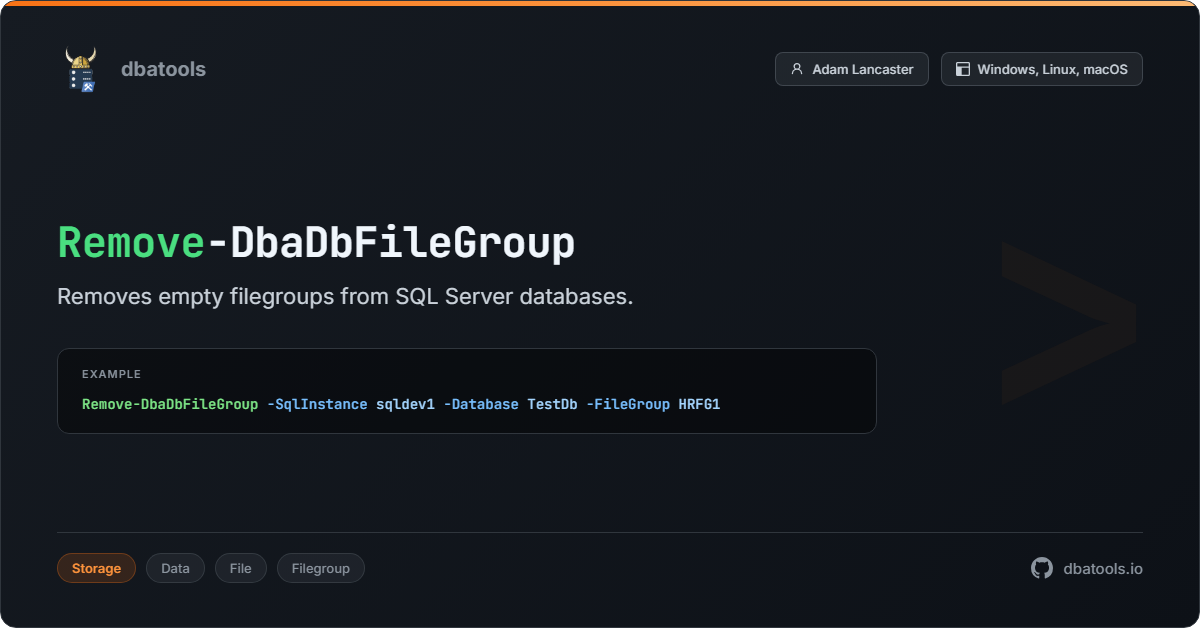This screenshot has height=628, width=1200.
Task: Click the -Database parameter in code
Action: 481,404
